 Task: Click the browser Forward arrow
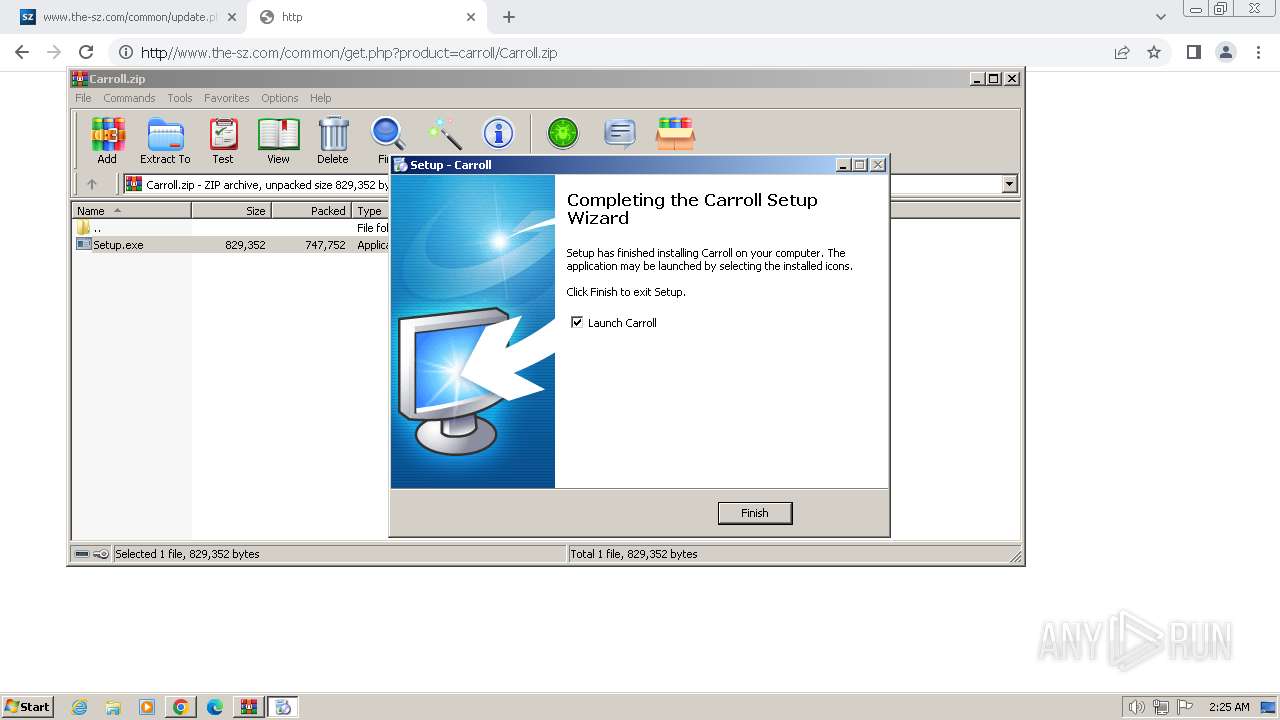click(54, 52)
